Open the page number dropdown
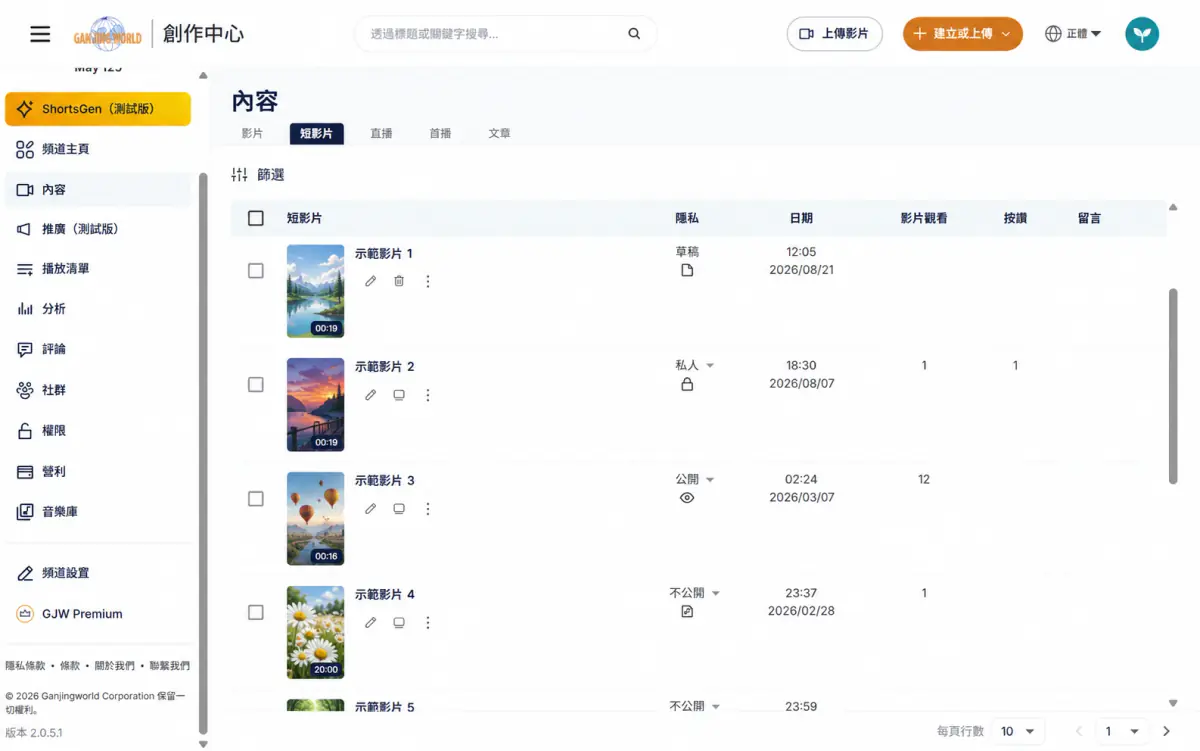The image size is (1200, 751). coord(1122,731)
